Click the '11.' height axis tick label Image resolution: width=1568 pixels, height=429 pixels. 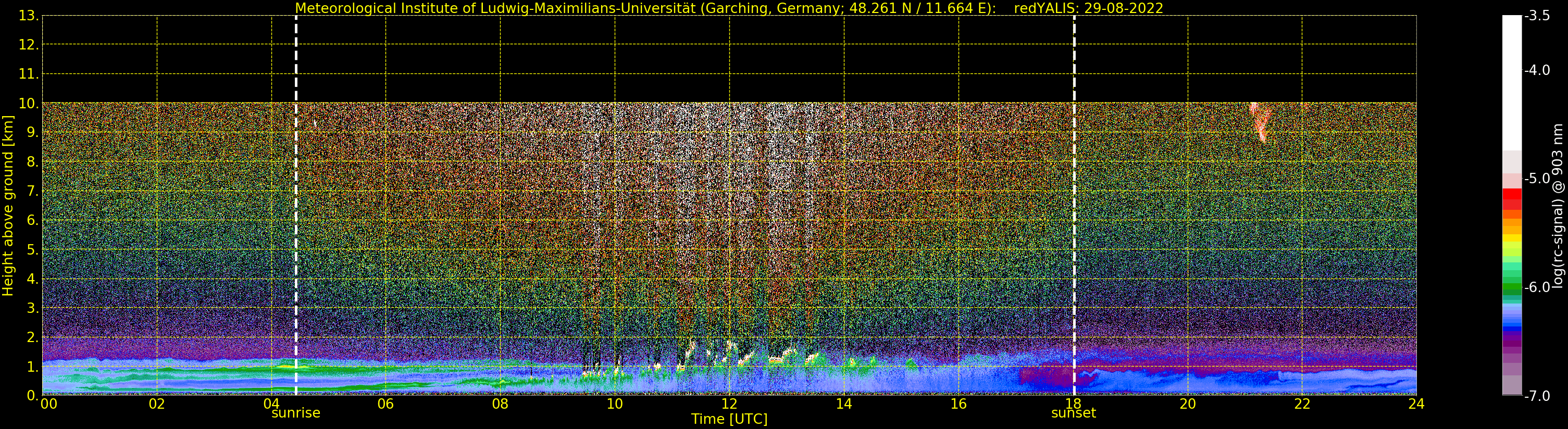[29, 74]
